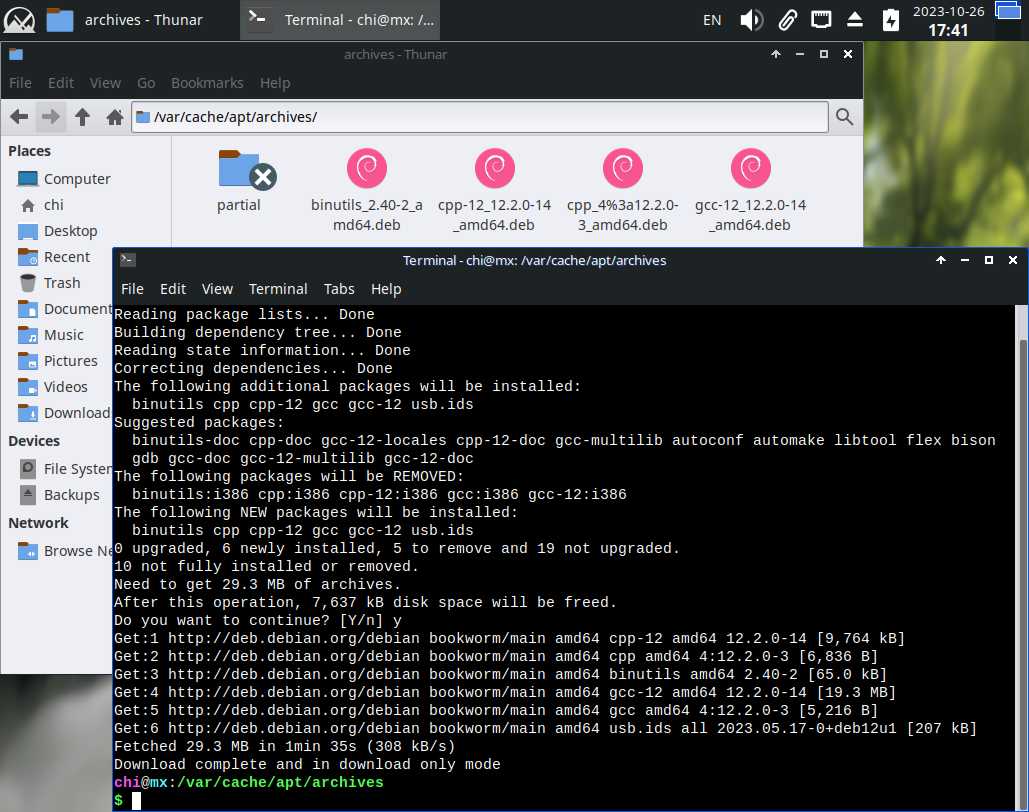Screen dimensions: 1029x812
Task: Switch to Terminal taskbar entry
Action: pos(340,20)
